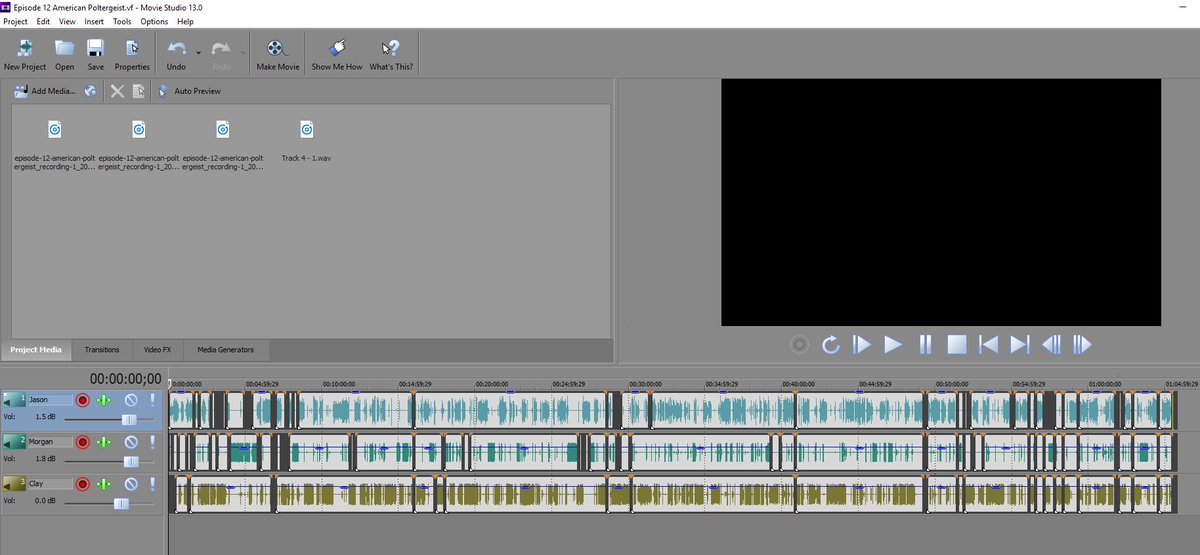
Task: Click the Morgan track name field
Action: 49,441
